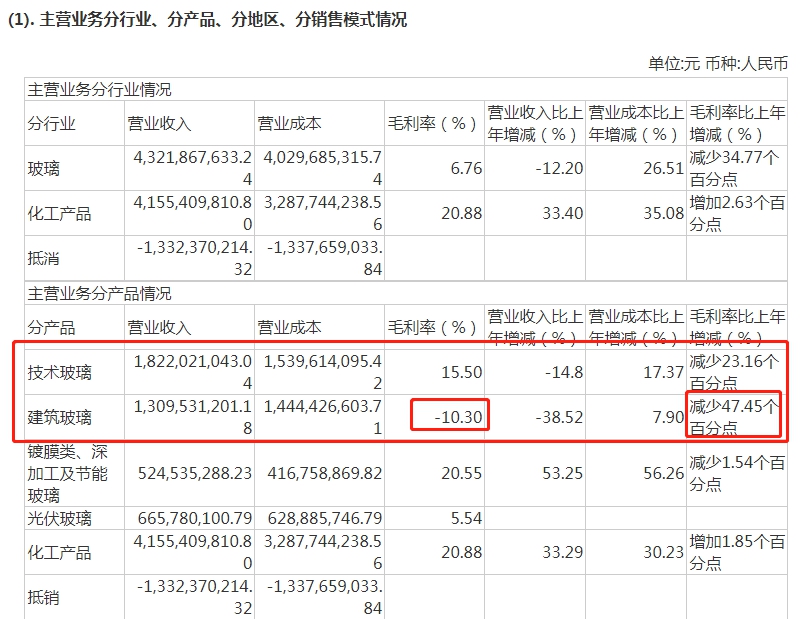Select the 主营业务分产品情况 table title
Screen dimensions: 810x619
pos(100,293)
